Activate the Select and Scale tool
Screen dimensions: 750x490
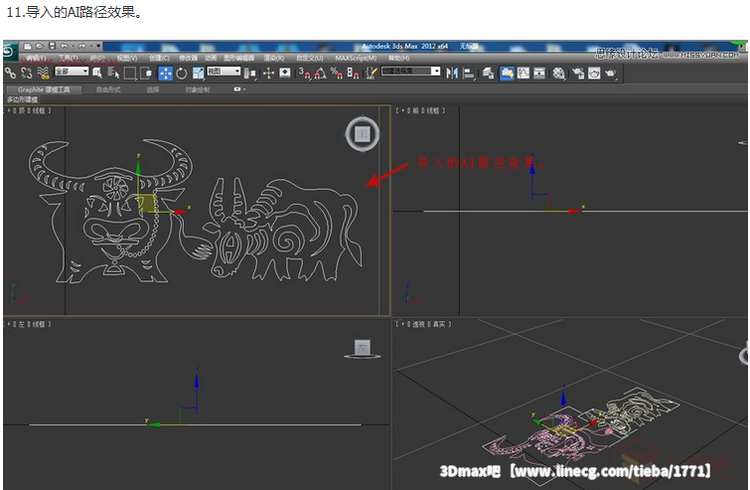[198, 73]
